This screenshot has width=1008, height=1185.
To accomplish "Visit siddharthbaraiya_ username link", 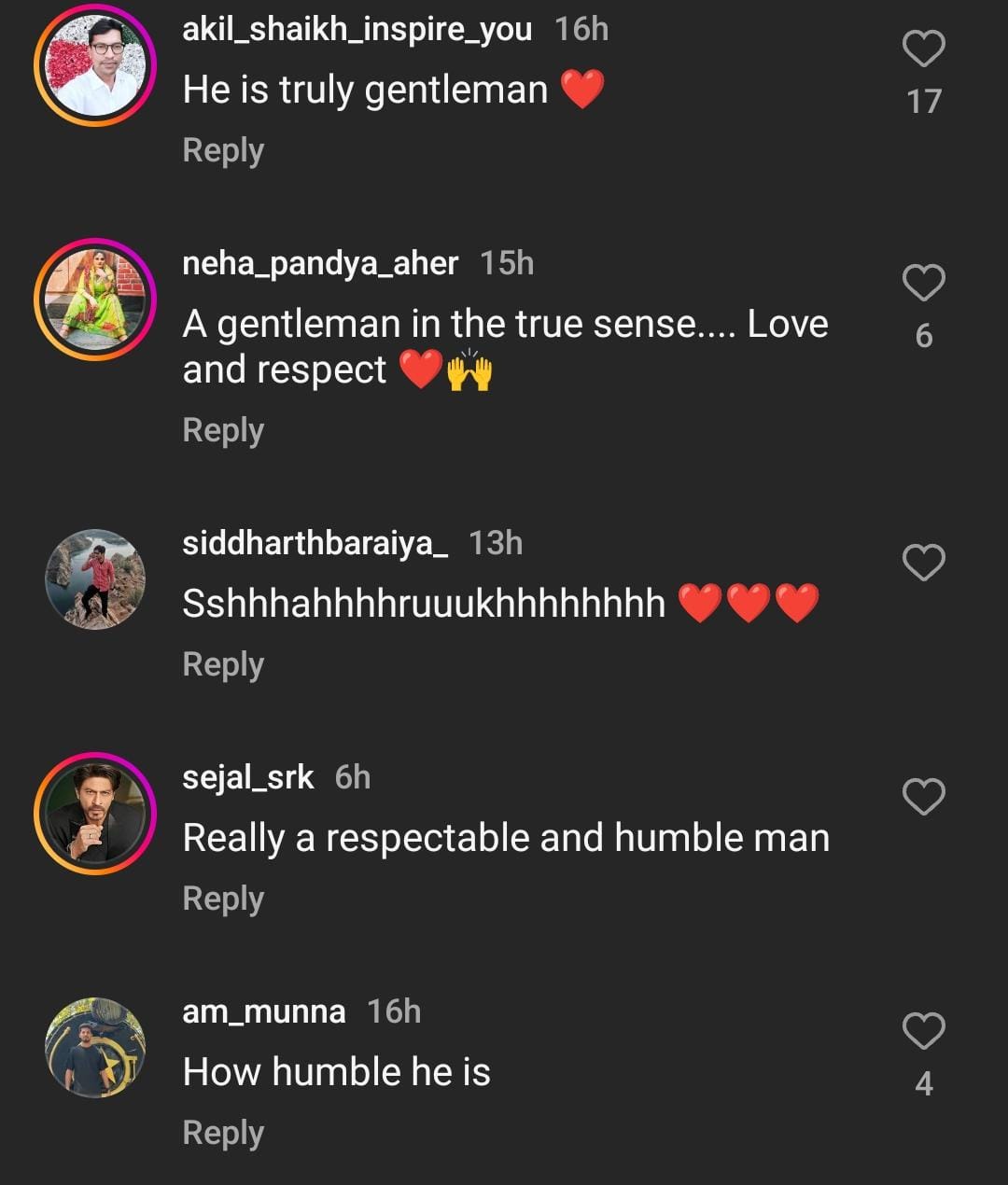I will [x=315, y=543].
